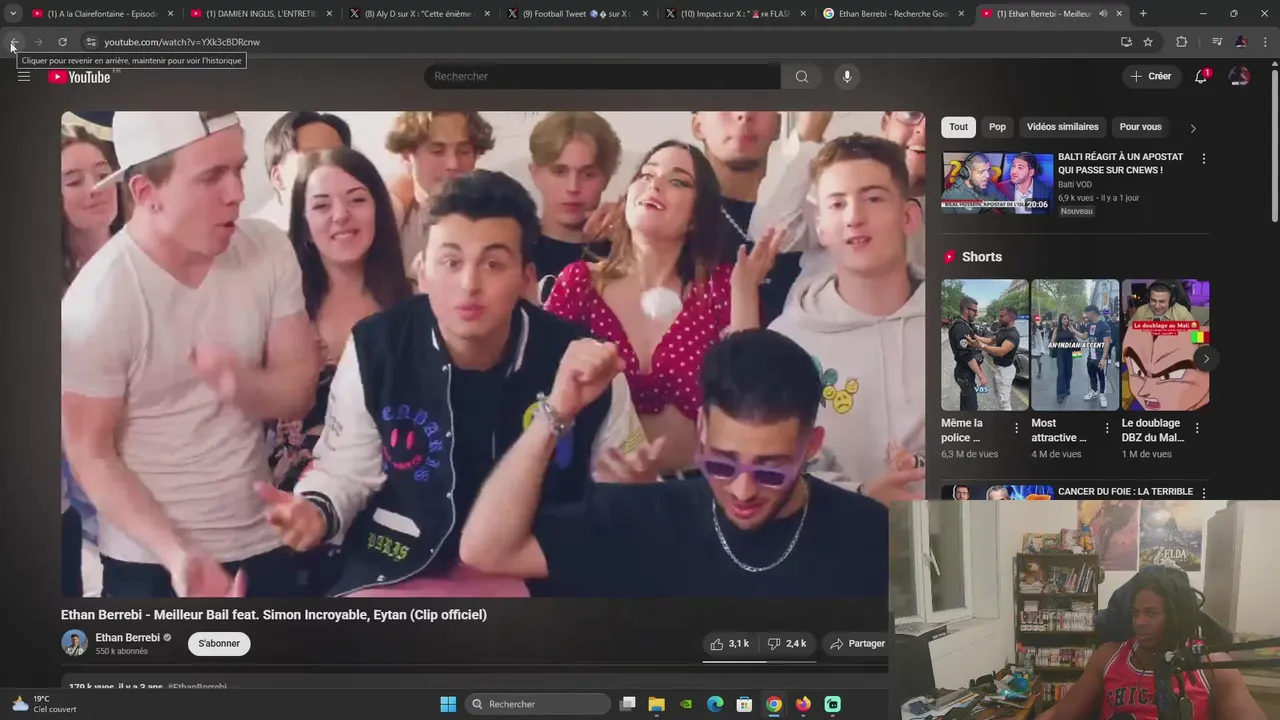Open the Balti VOD video thumbnail
This screenshot has width=1280, height=720.
tap(997, 182)
